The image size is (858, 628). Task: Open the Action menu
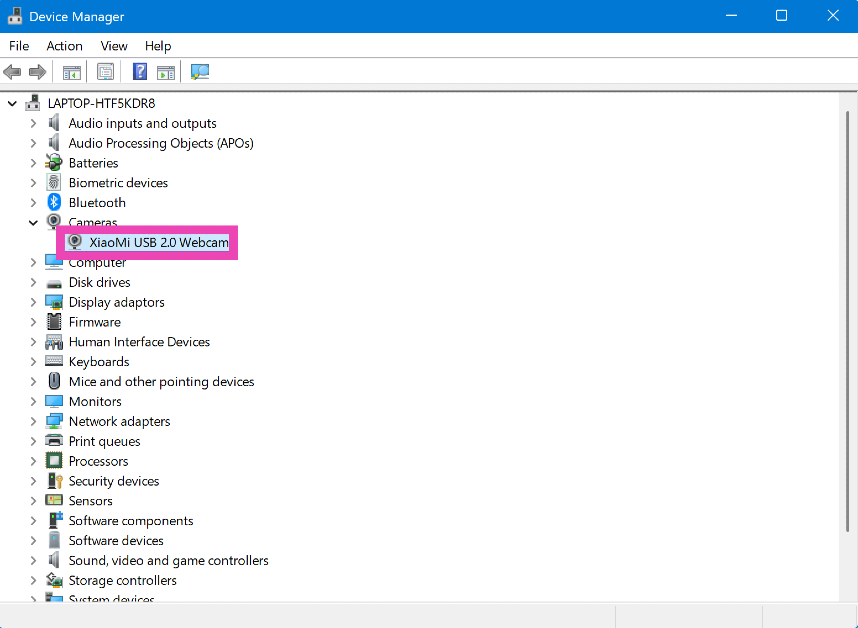(64, 46)
